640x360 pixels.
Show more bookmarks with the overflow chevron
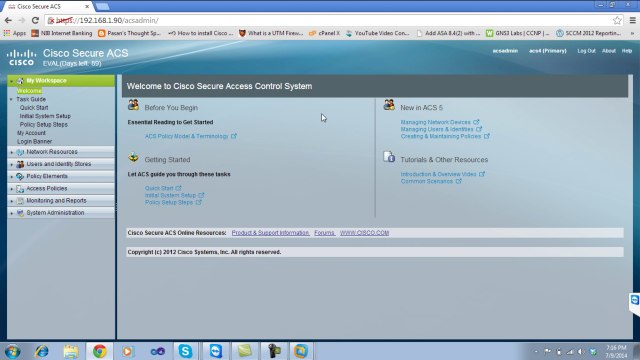click(633, 33)
